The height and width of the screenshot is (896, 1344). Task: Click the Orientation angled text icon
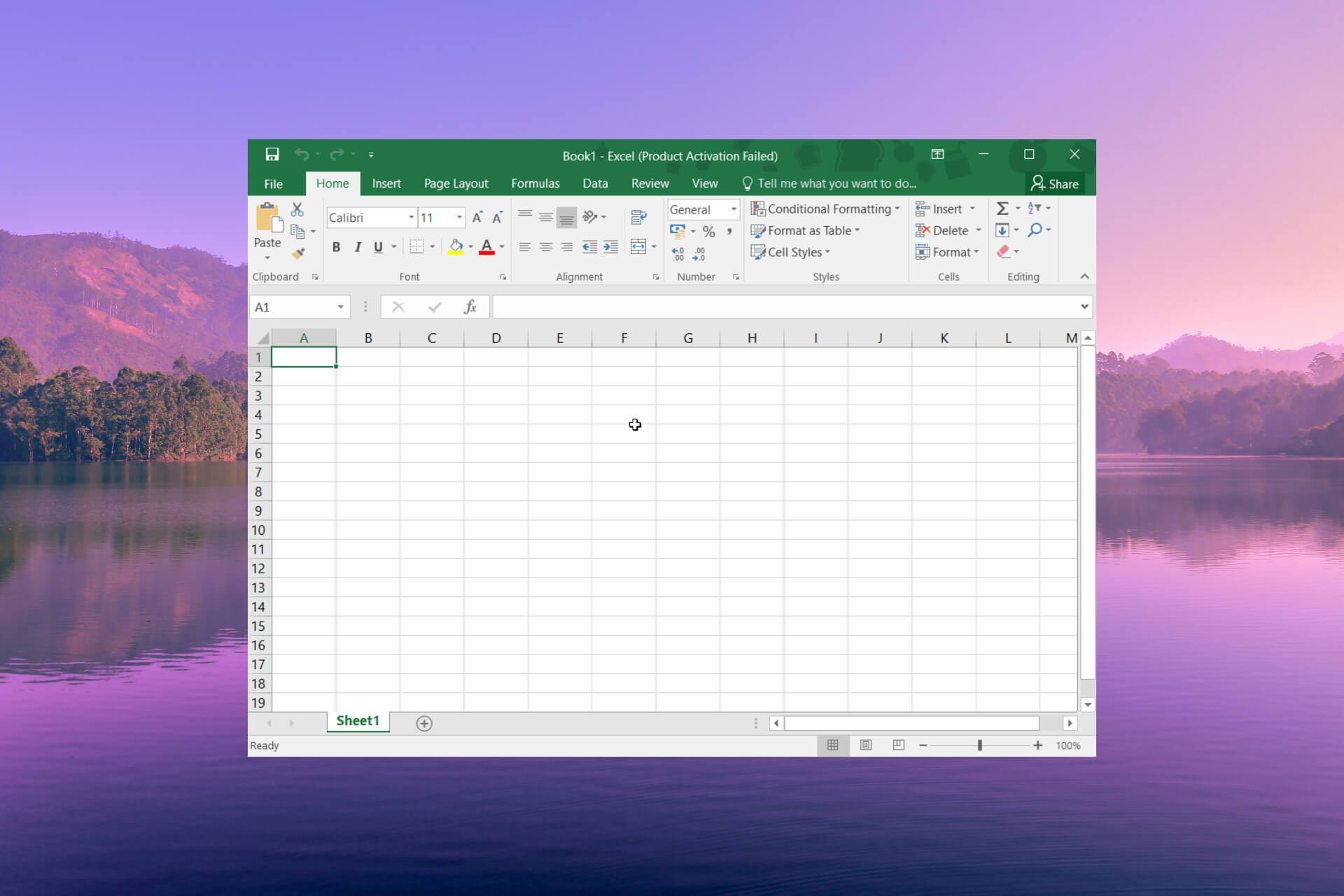point(589,217)
